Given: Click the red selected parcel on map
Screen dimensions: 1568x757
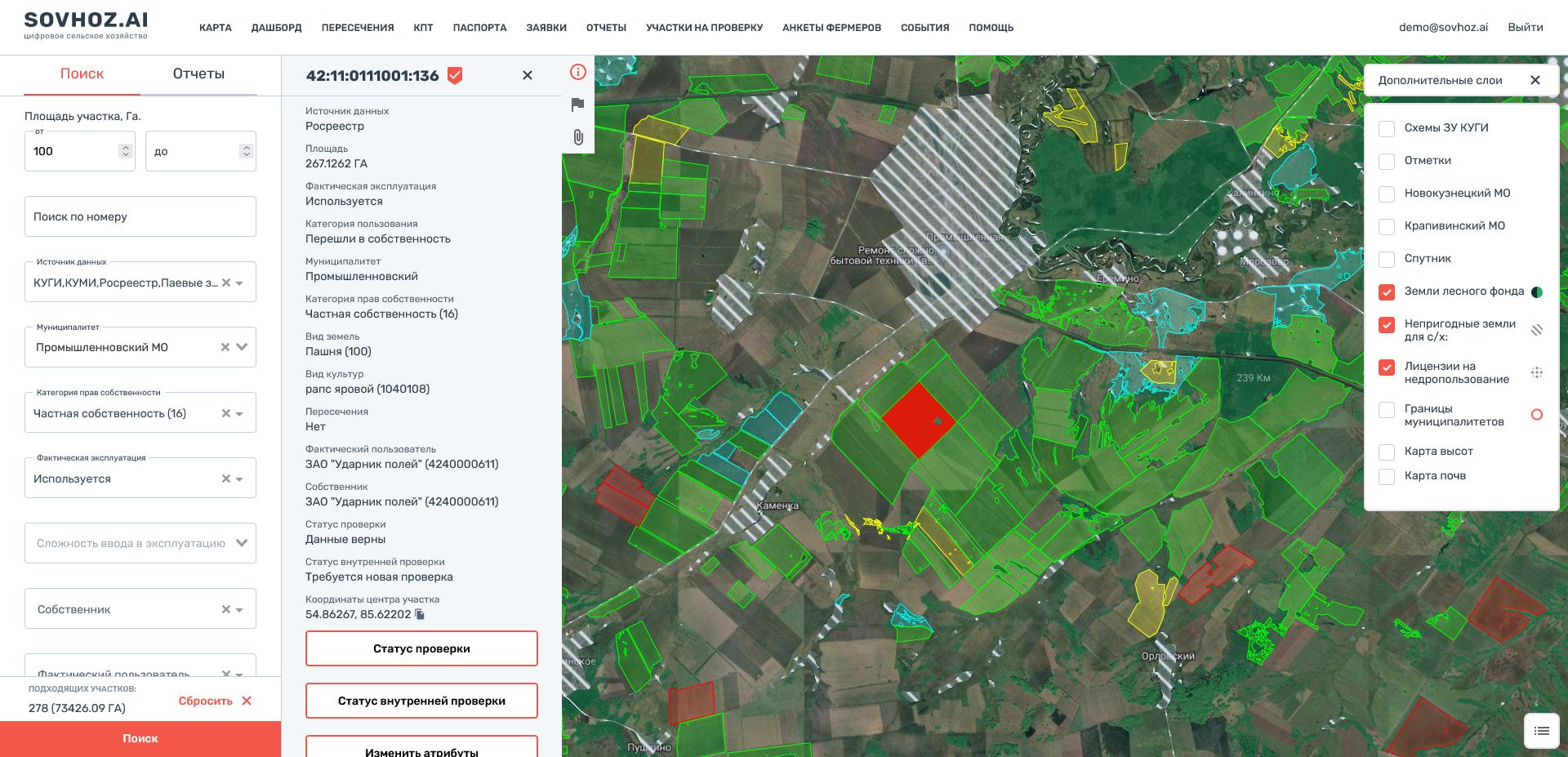Looking at the screenshot, I should tap(919, 421).
